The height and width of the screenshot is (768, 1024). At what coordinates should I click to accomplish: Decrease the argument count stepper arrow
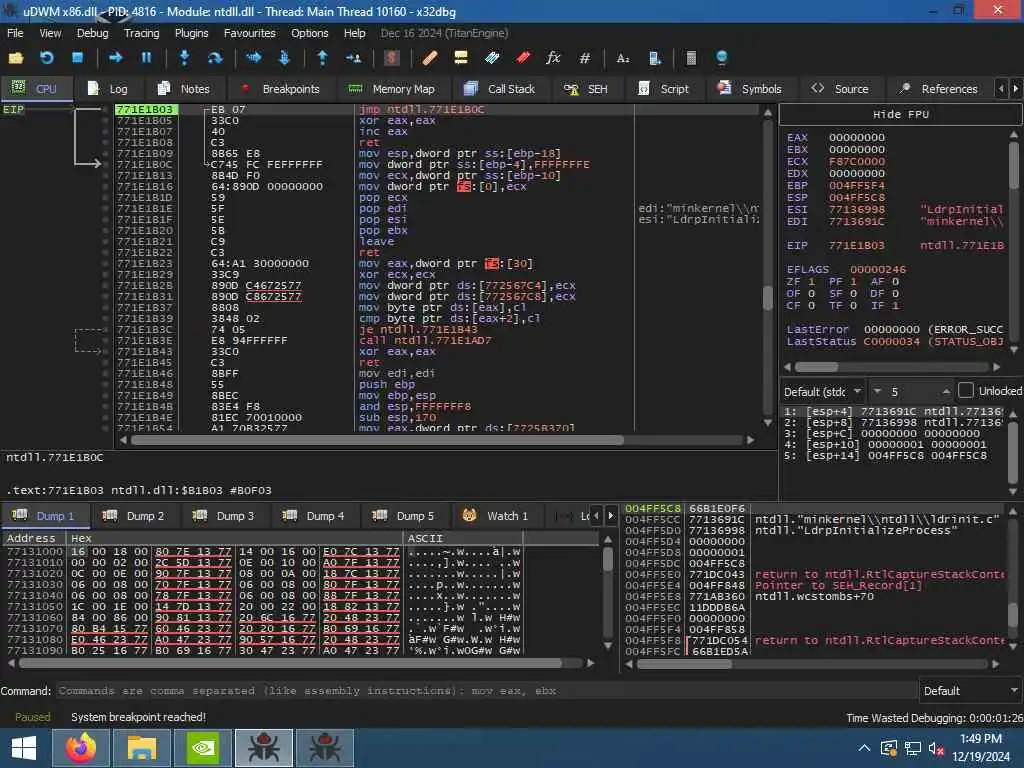click(x=877, y=391)
